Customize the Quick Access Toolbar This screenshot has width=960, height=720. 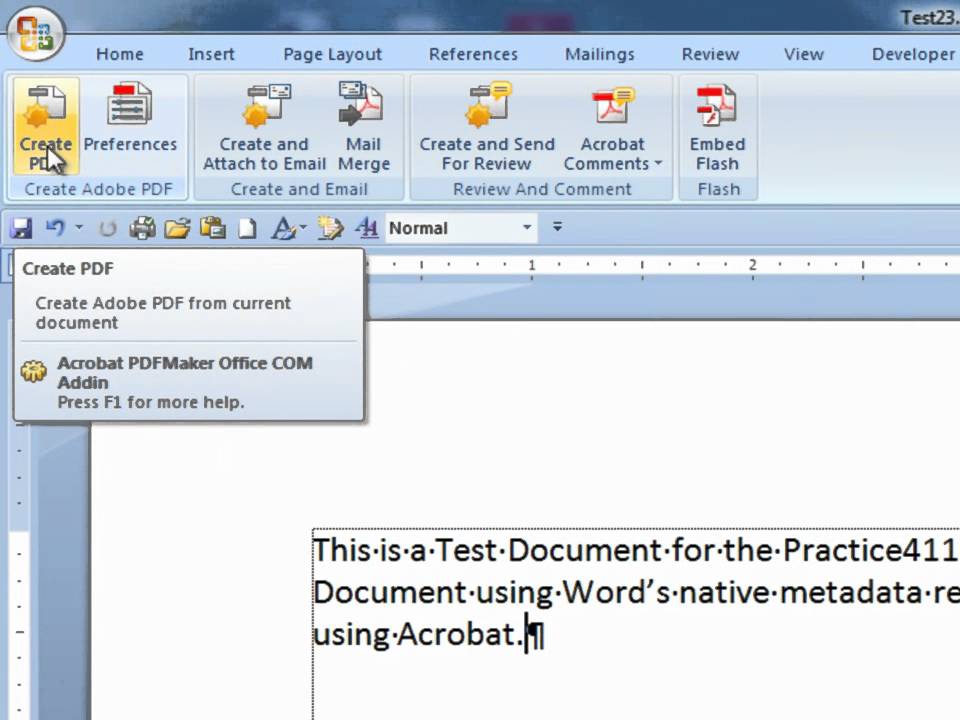[557, 227]
